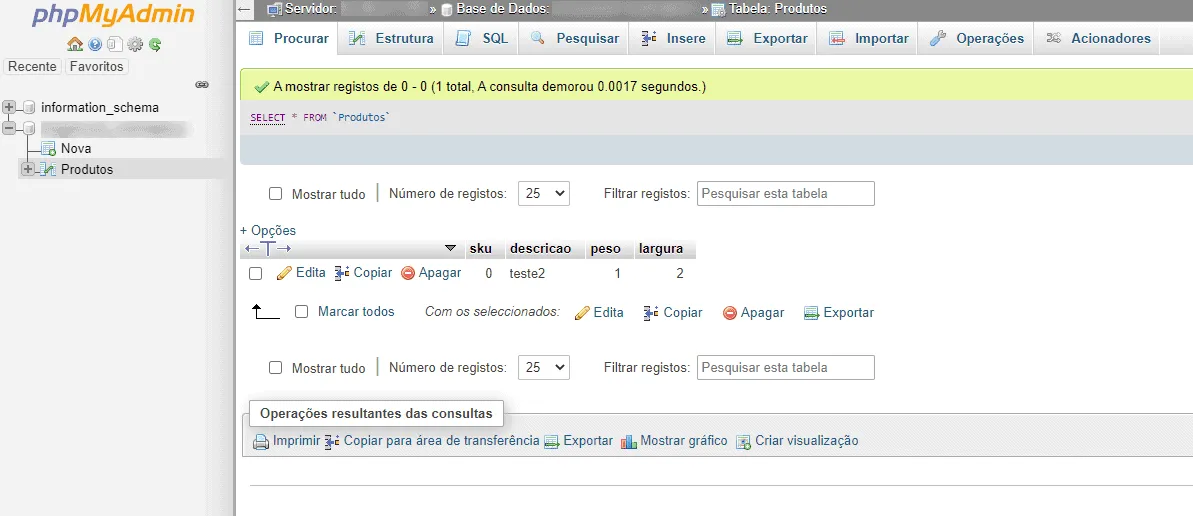Click the green reload navigation icon
Screen dimensions: 1193x516
(x=155, y=44)
